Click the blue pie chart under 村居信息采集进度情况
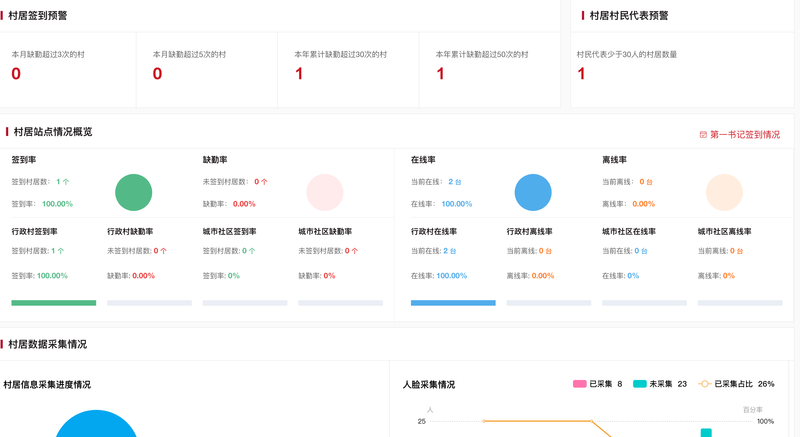800x437 pixels. [96, 424]
